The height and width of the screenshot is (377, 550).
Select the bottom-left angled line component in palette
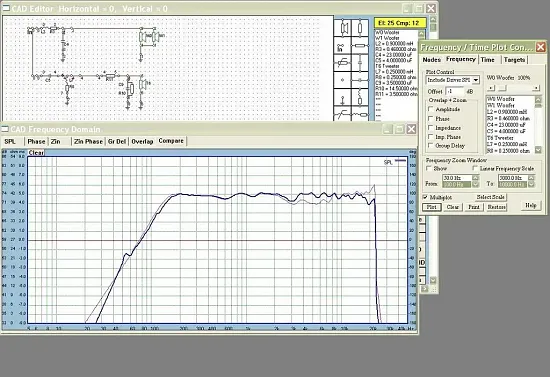click(342, 114)
